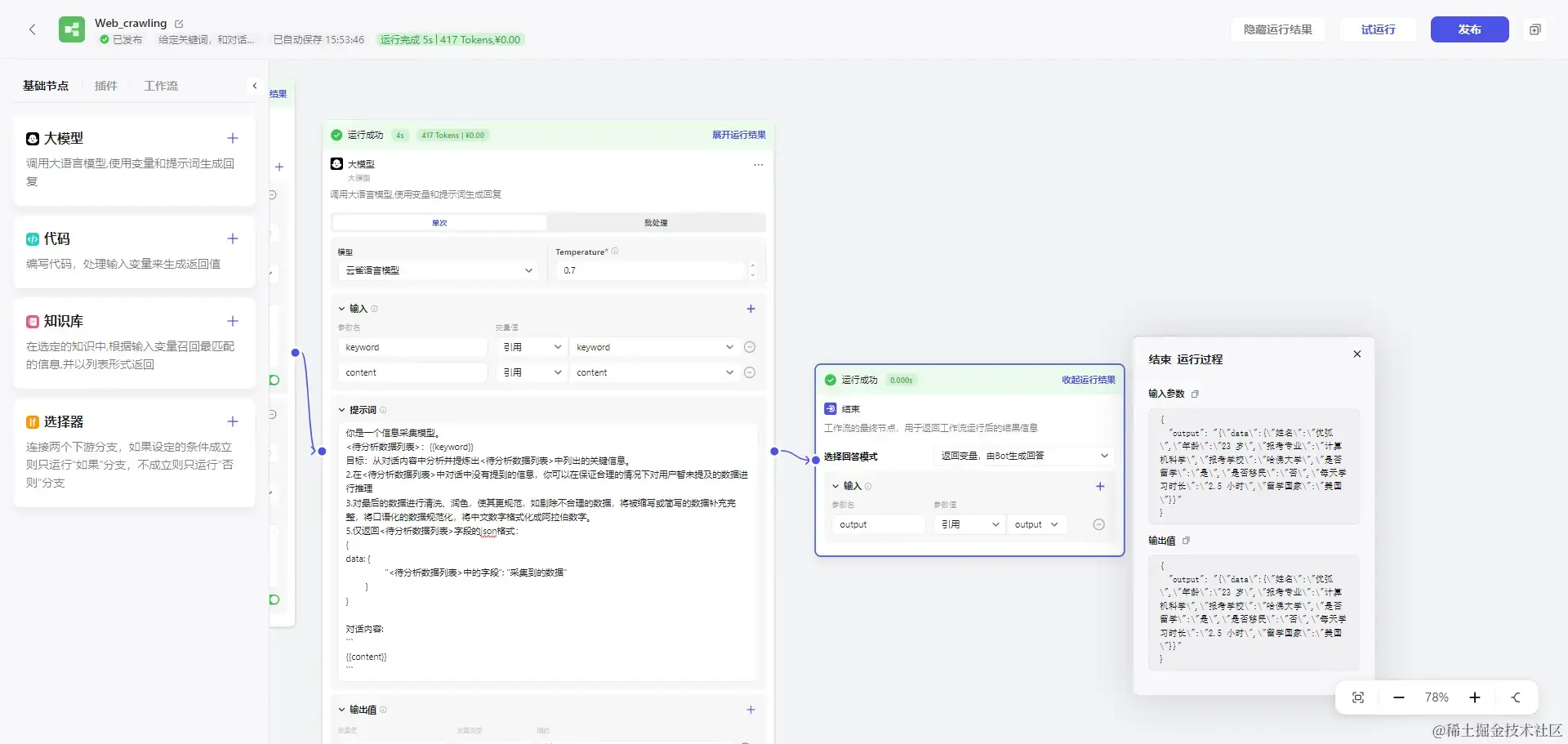1568x744 pixels.
Task: Open the 云雀语言模型 model dropdown
Action: 439,270
